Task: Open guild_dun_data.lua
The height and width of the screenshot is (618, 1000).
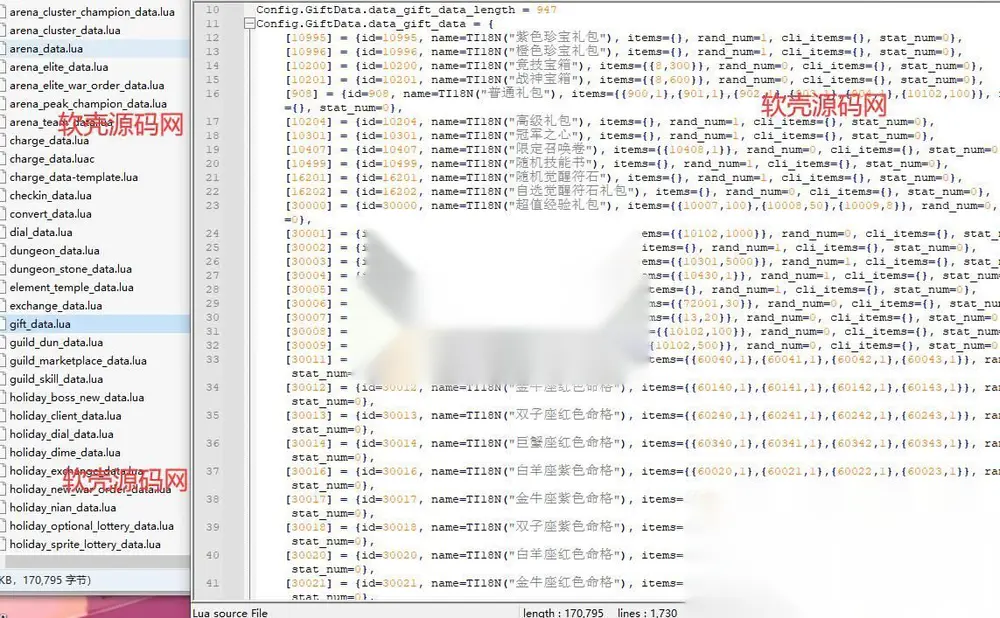Action: click(x=56, y=342)
